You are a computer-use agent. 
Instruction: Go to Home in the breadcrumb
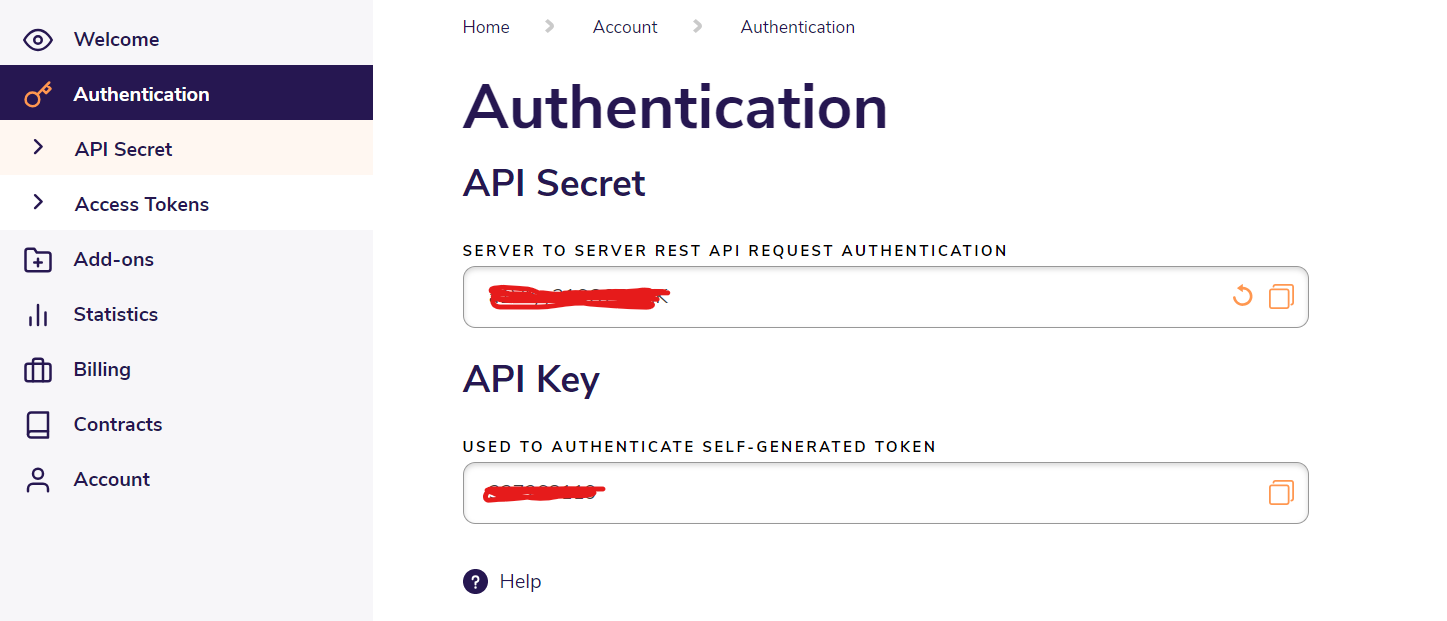pos(486,27)
